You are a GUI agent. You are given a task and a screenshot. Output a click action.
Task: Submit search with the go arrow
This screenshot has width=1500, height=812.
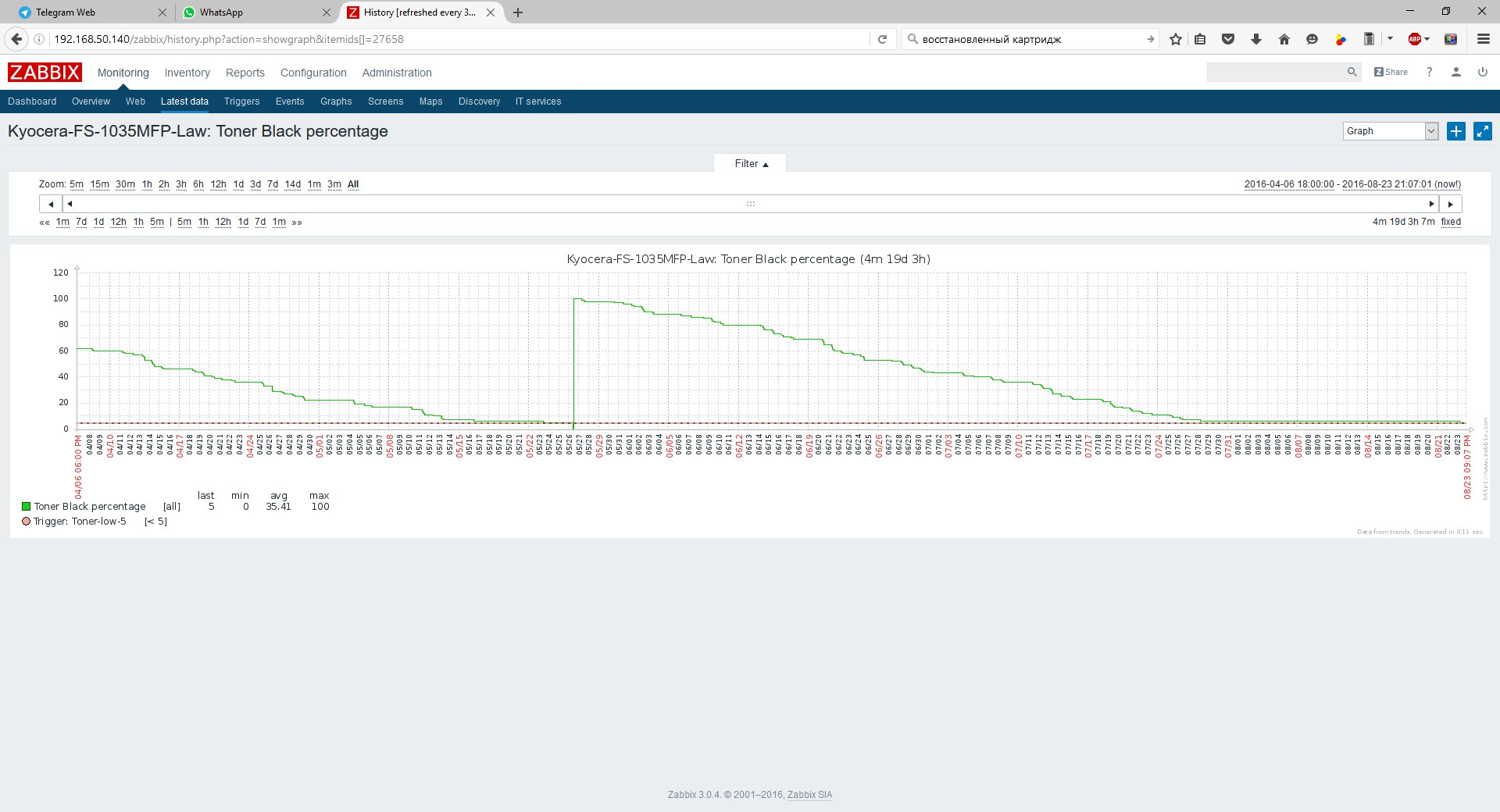[x=1150, y=39]
